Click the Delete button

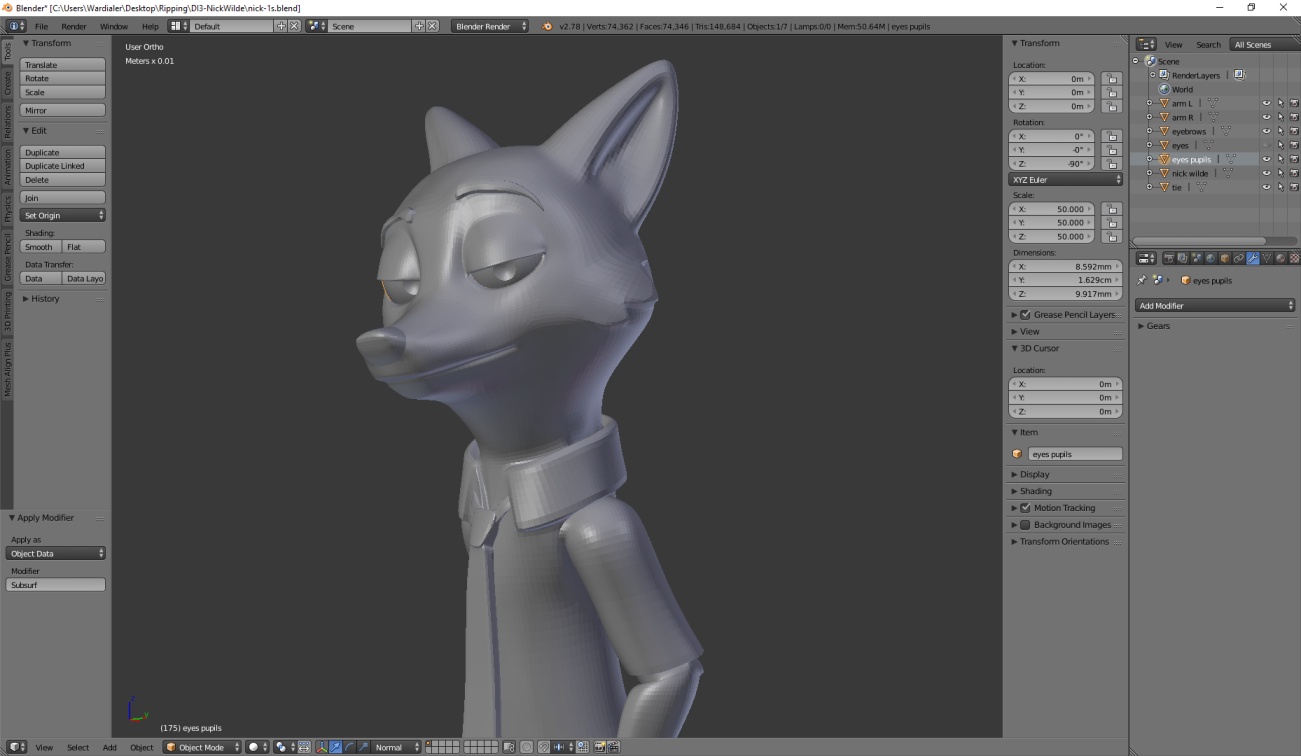[62, 180]
